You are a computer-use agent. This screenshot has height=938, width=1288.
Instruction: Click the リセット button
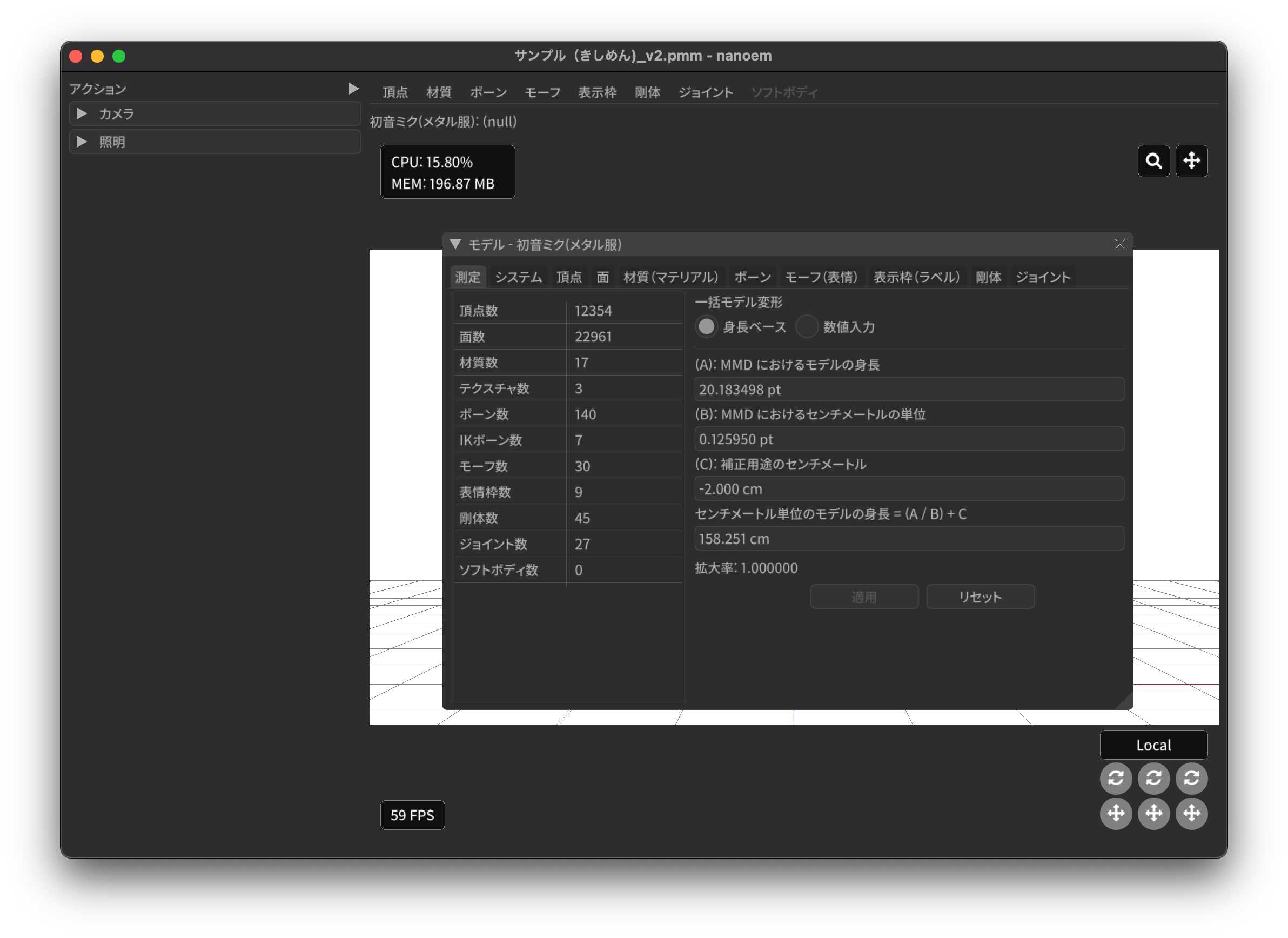(x=980, y=597)
